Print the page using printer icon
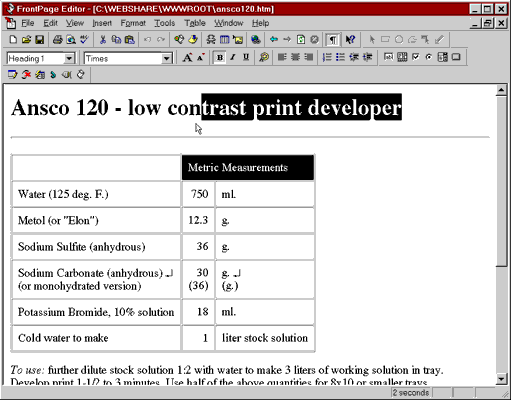The height and width of the screenshot is (400, 511). 57,40
